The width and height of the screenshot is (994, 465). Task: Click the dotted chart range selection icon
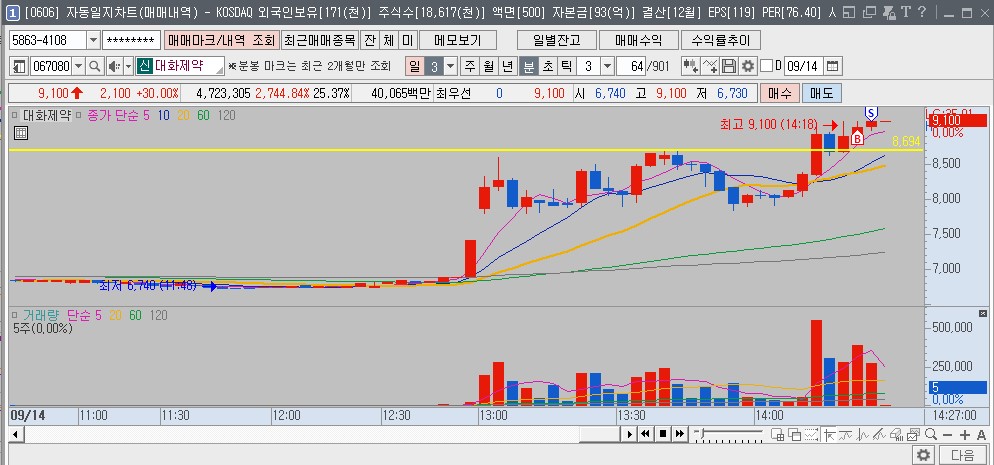811,435
